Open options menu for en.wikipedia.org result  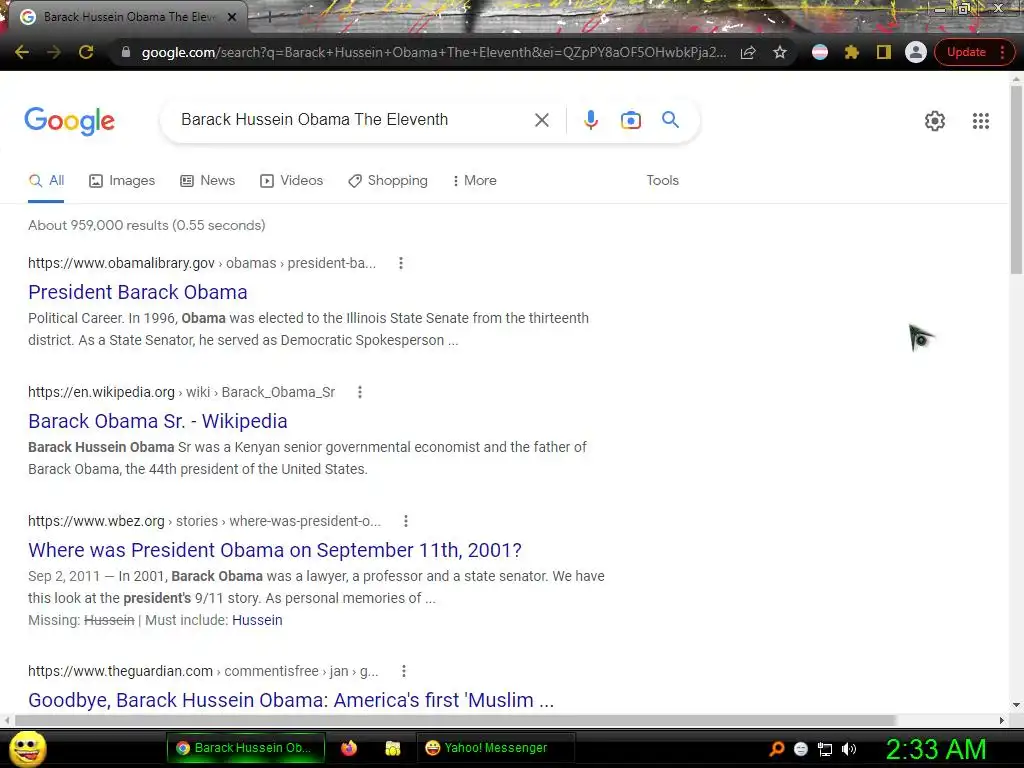point(360,392)
